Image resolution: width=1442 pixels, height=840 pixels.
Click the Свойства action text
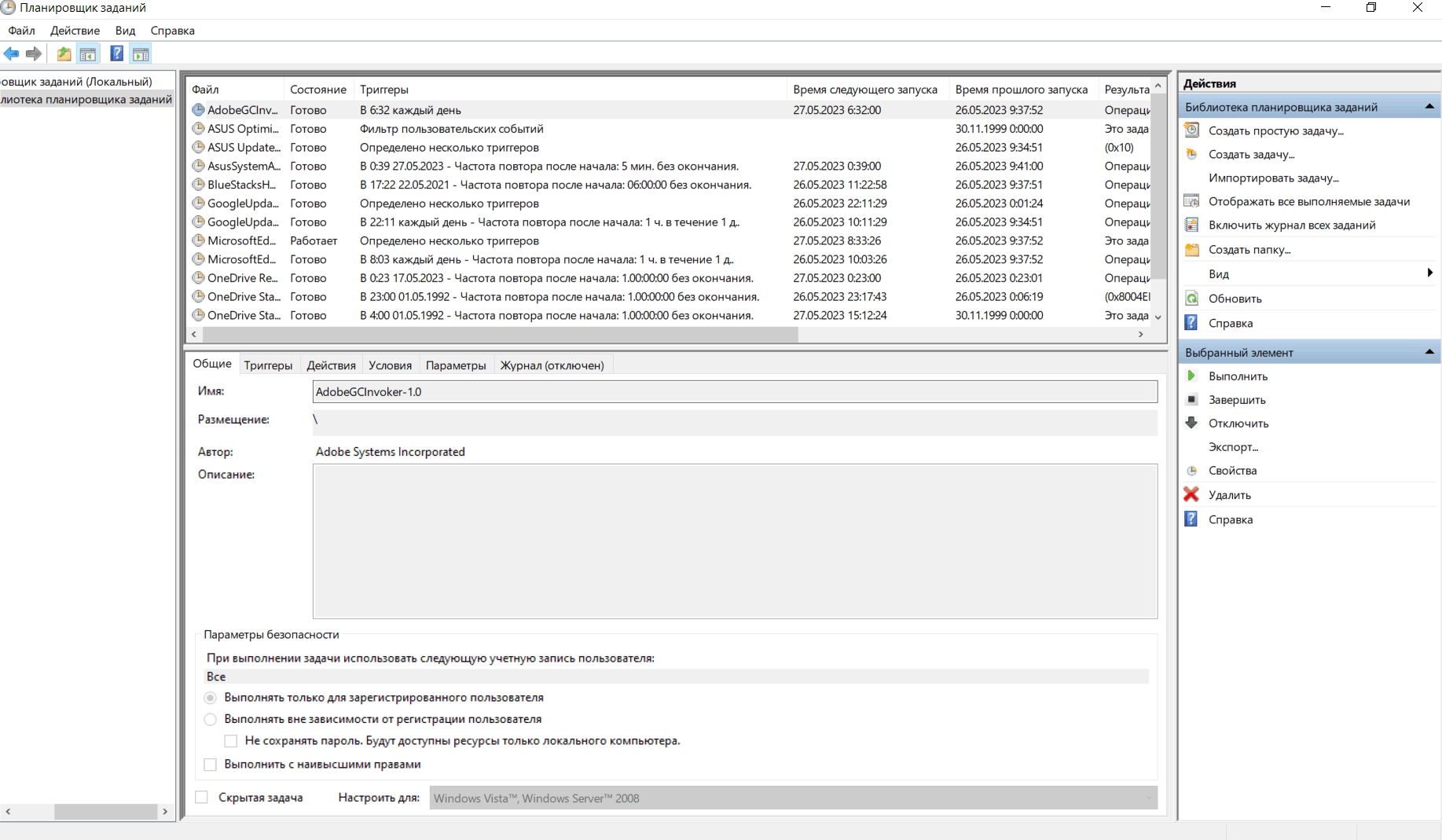click(x=1232, y=470)
